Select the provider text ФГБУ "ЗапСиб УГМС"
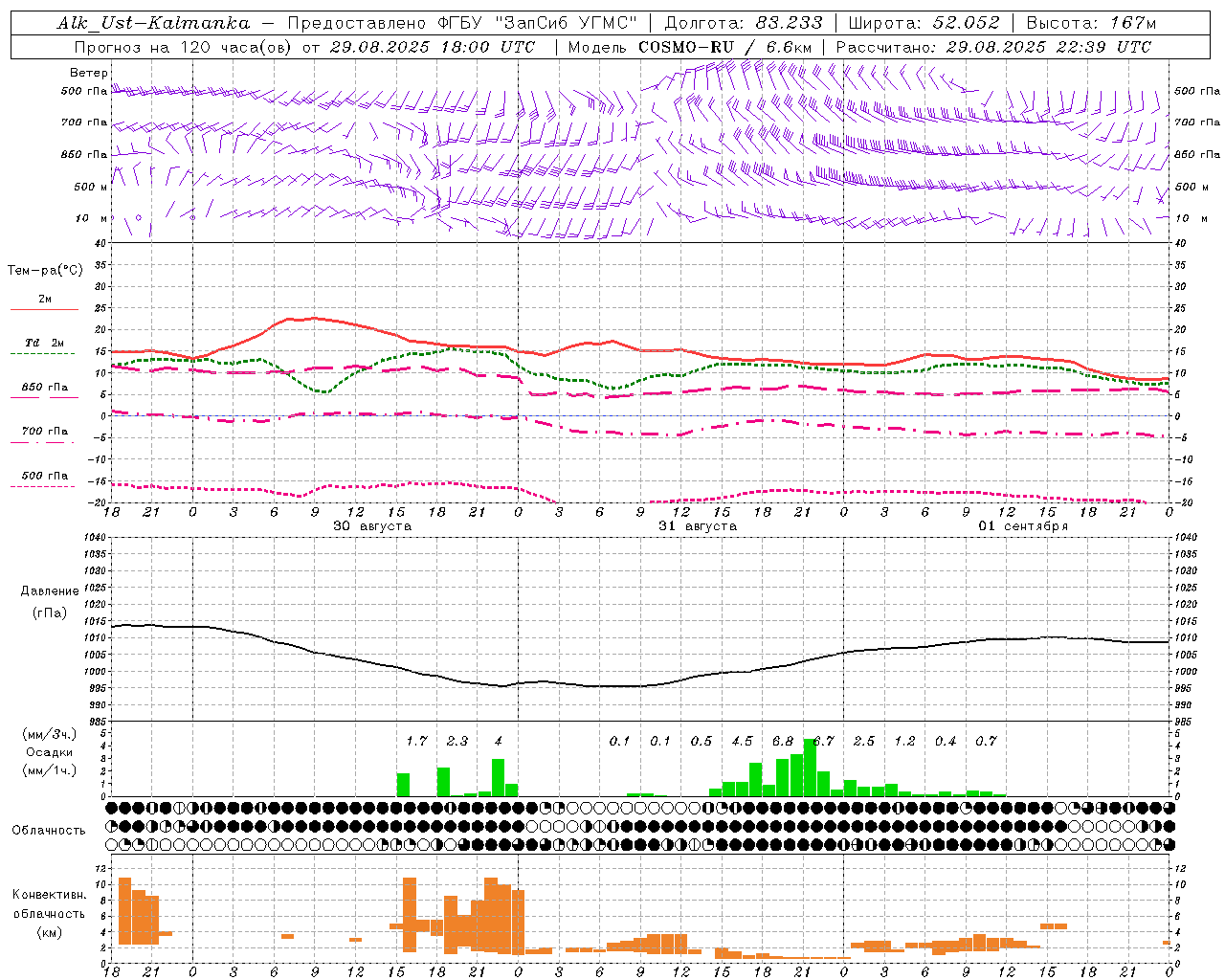 point(539,23)
